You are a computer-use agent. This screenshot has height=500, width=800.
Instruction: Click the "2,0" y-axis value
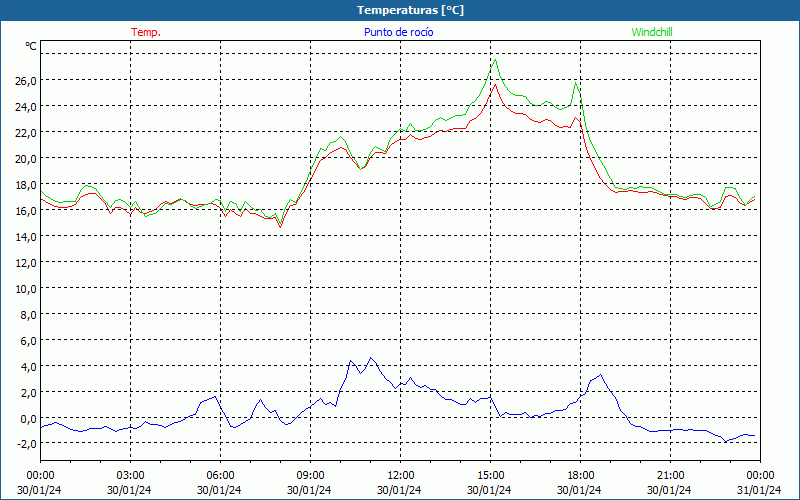pos(28,393)
